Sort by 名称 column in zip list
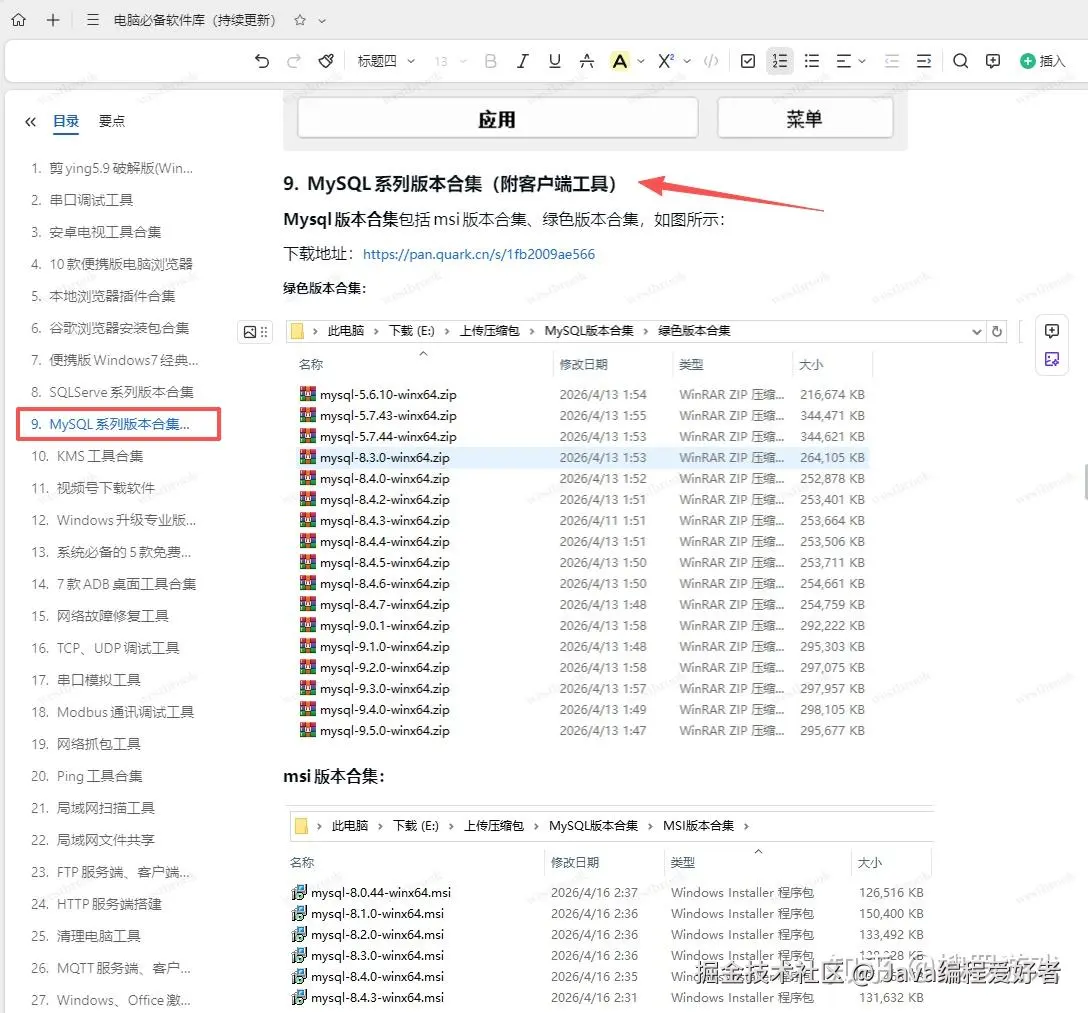Screen dimensions: 1088x1013 coord(311,364)
